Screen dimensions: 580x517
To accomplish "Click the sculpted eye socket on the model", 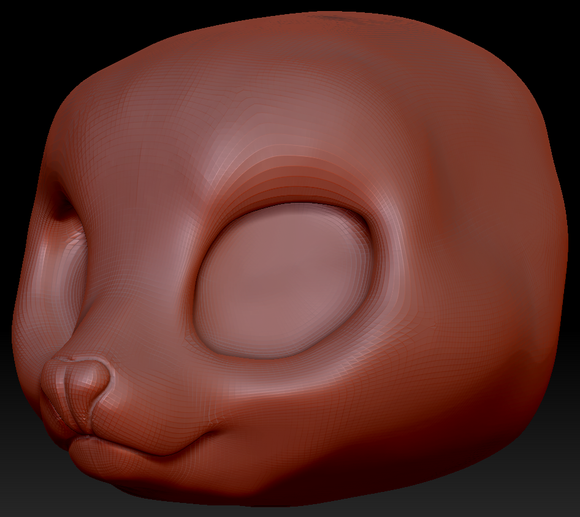I will tap(283, 281).
